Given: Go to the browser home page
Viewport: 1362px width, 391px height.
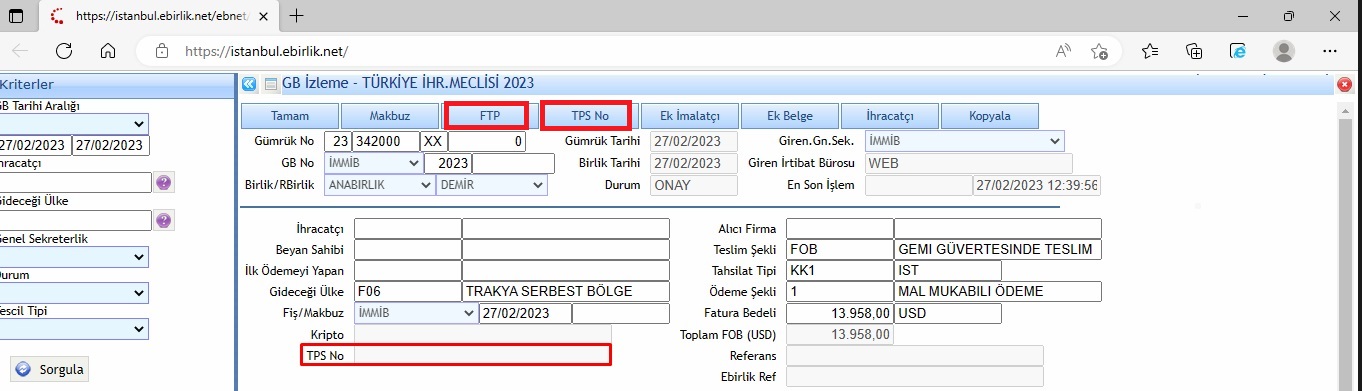Looking at the screenshot, I should coord(109,51).
